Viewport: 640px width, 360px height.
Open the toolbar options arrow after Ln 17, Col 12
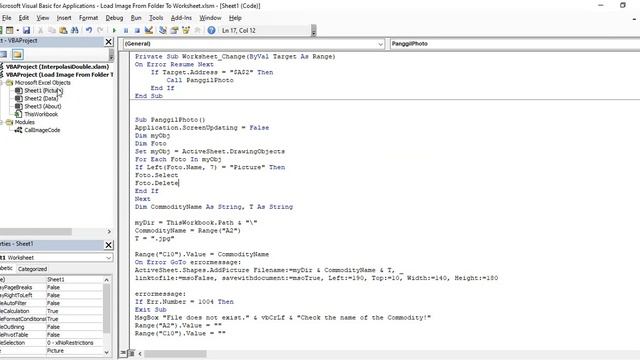point(313,31)
